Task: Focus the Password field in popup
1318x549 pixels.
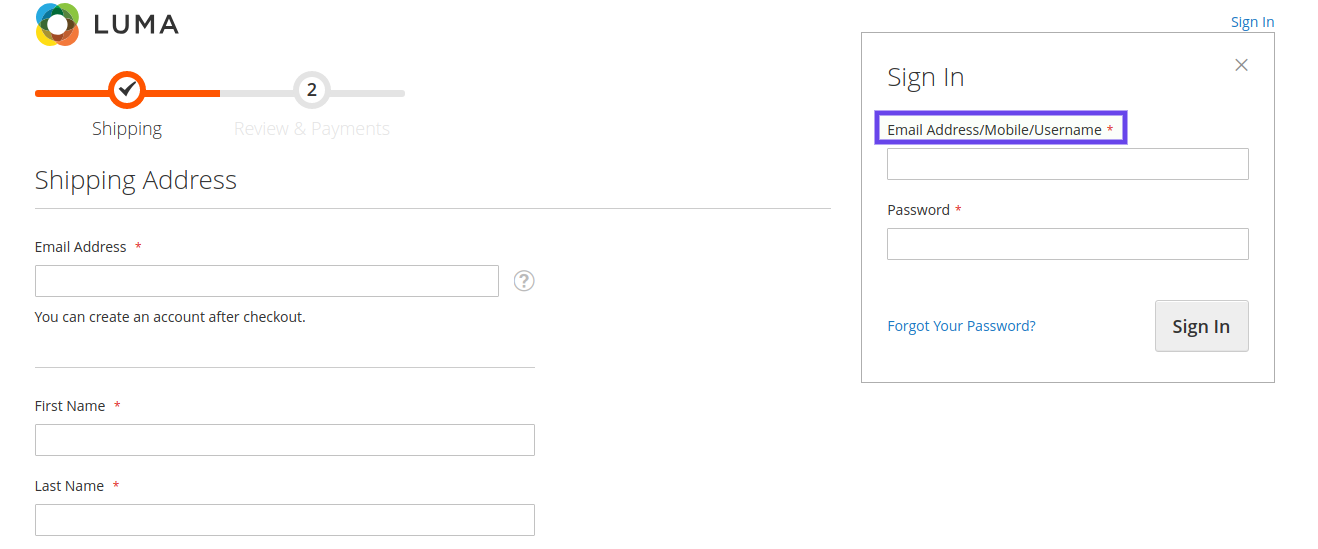Action: 1067,244
